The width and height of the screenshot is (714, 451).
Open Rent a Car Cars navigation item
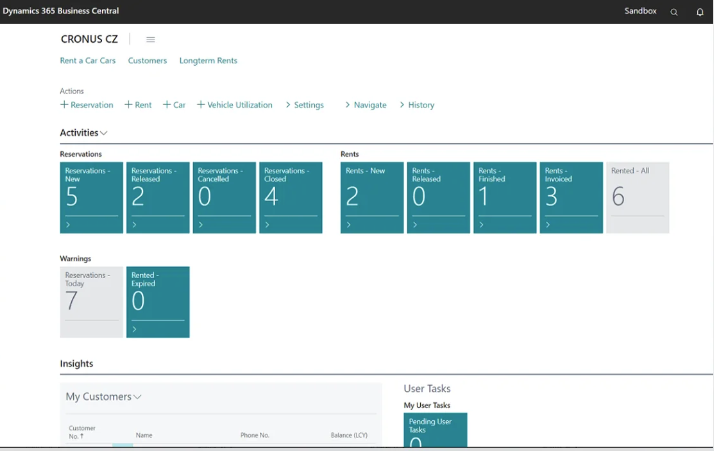88,61
